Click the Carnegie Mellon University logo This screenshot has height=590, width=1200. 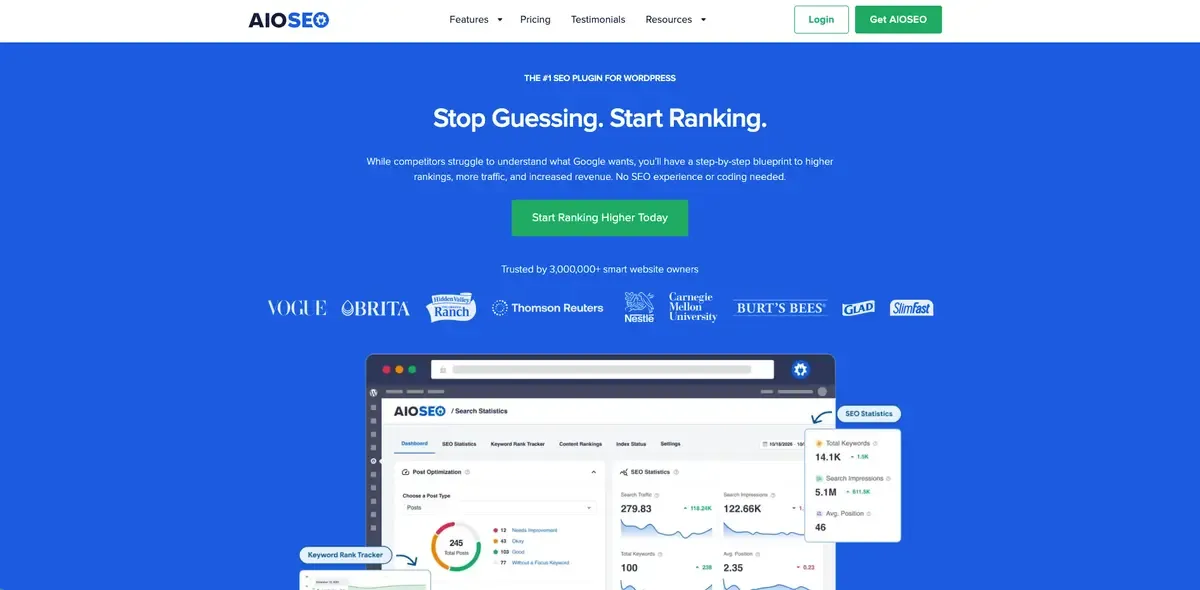(x=693, y=307)
